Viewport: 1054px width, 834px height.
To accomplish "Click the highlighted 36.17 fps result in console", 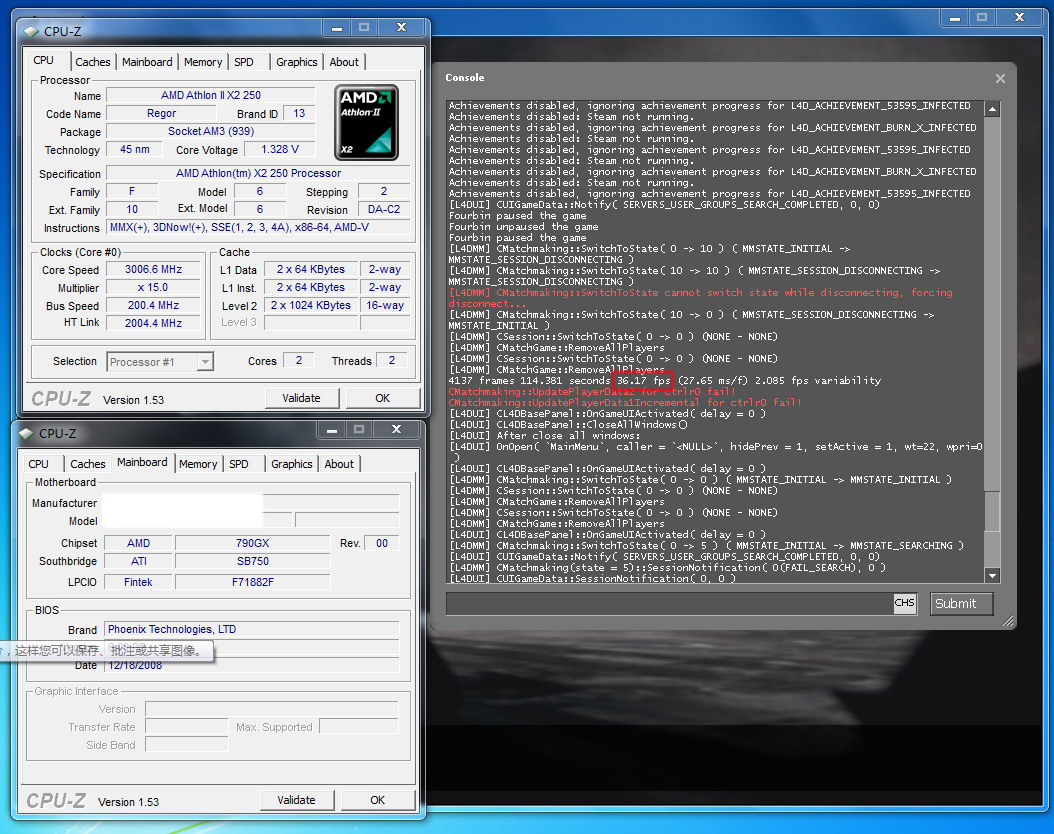I will coord(643,381).
